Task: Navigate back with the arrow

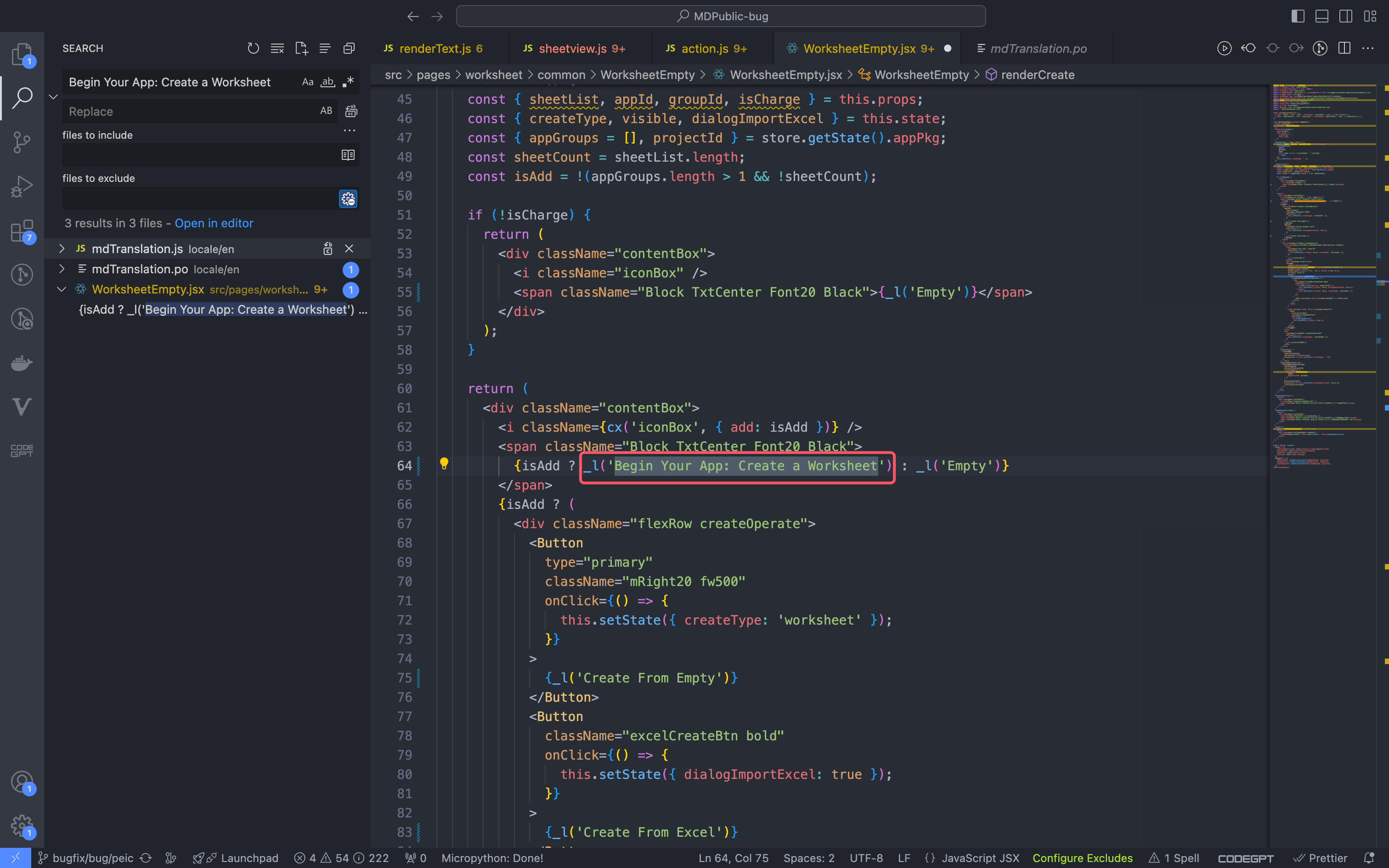Action: coord(413,17)
